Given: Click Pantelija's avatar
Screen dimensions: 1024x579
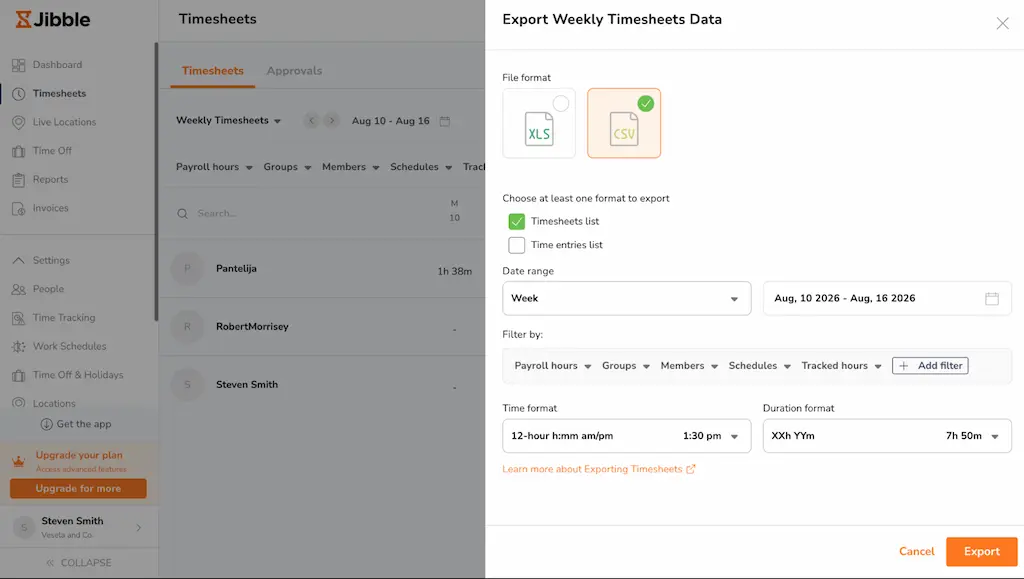Looking at the screenshot, I should click(x=187, y=268).
